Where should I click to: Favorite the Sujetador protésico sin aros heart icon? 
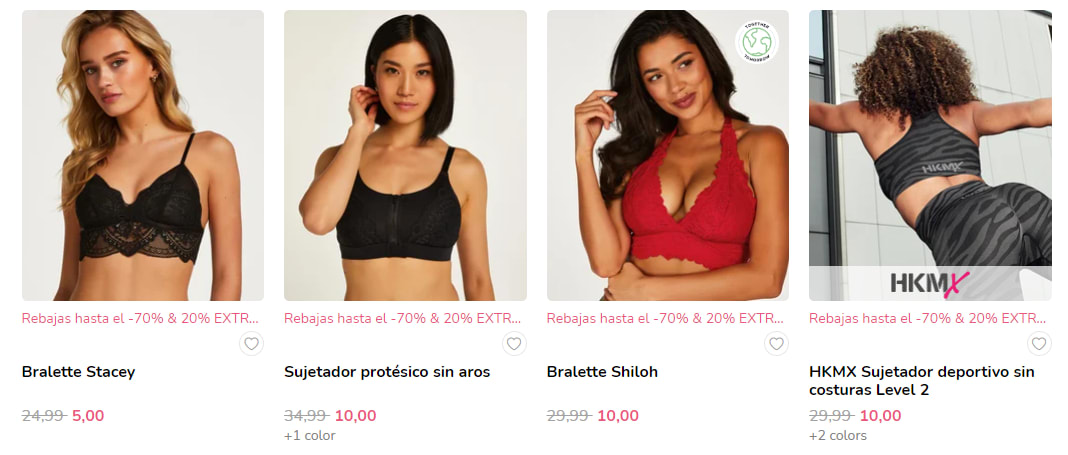point(514,343)
